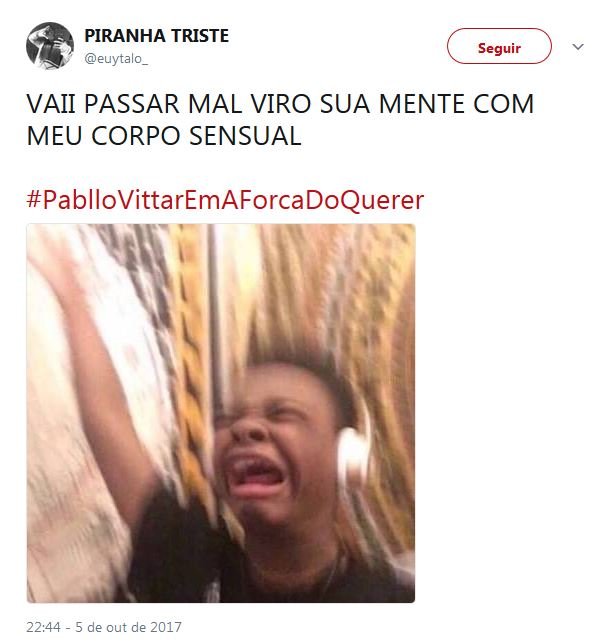Show more actions via the down chevron

coord(578,47)
